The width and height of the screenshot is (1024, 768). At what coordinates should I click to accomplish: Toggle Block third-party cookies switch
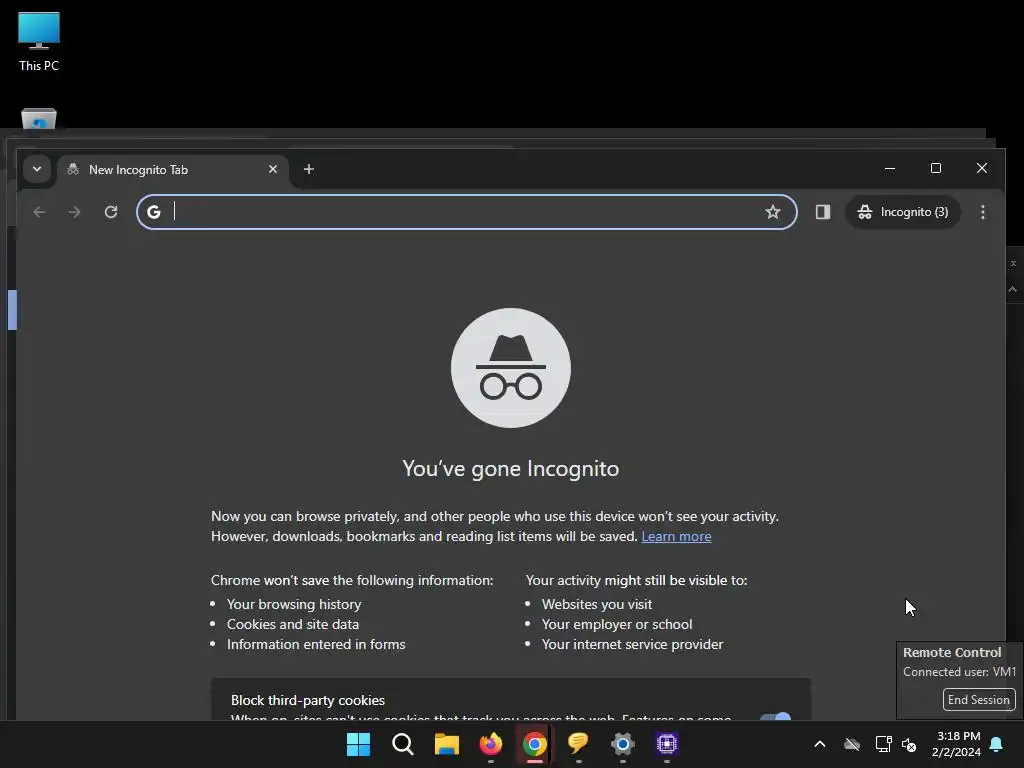point(775,717)
